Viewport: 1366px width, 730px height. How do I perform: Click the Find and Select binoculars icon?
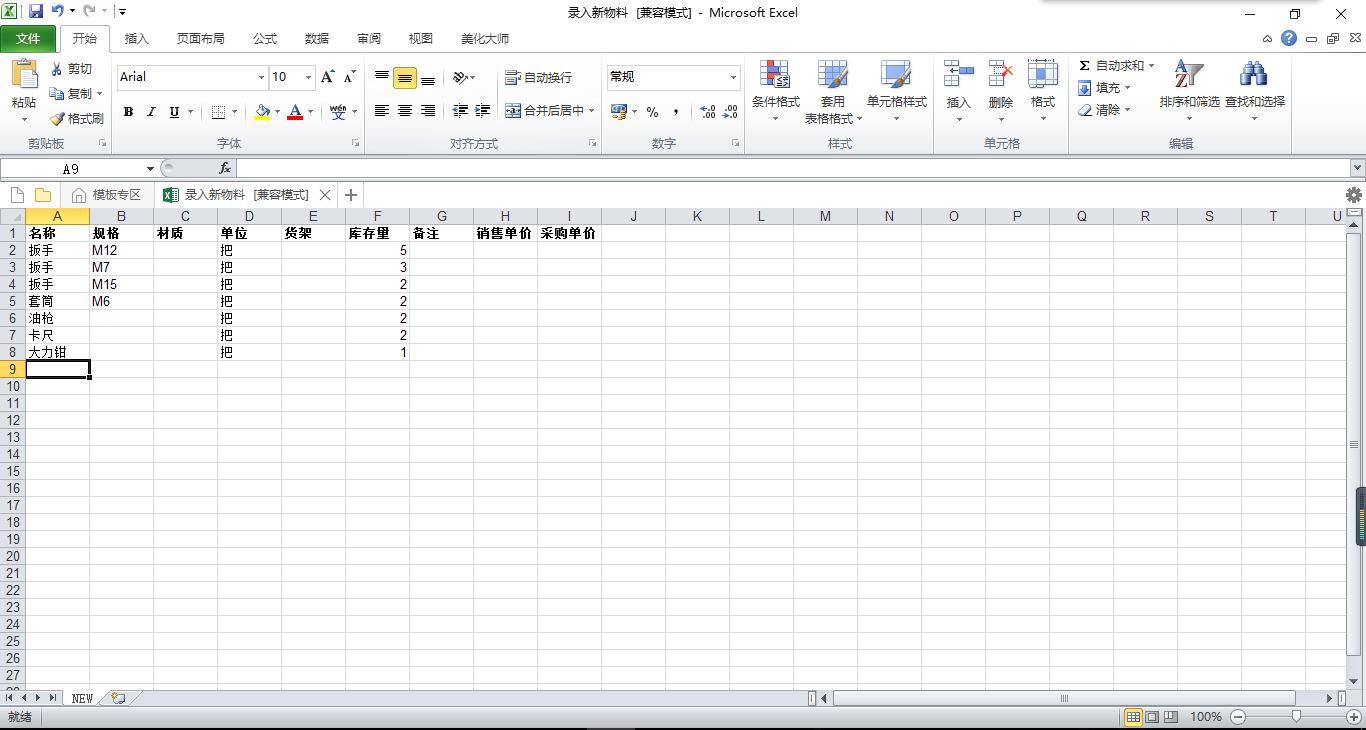click(x=1254, y=75)
